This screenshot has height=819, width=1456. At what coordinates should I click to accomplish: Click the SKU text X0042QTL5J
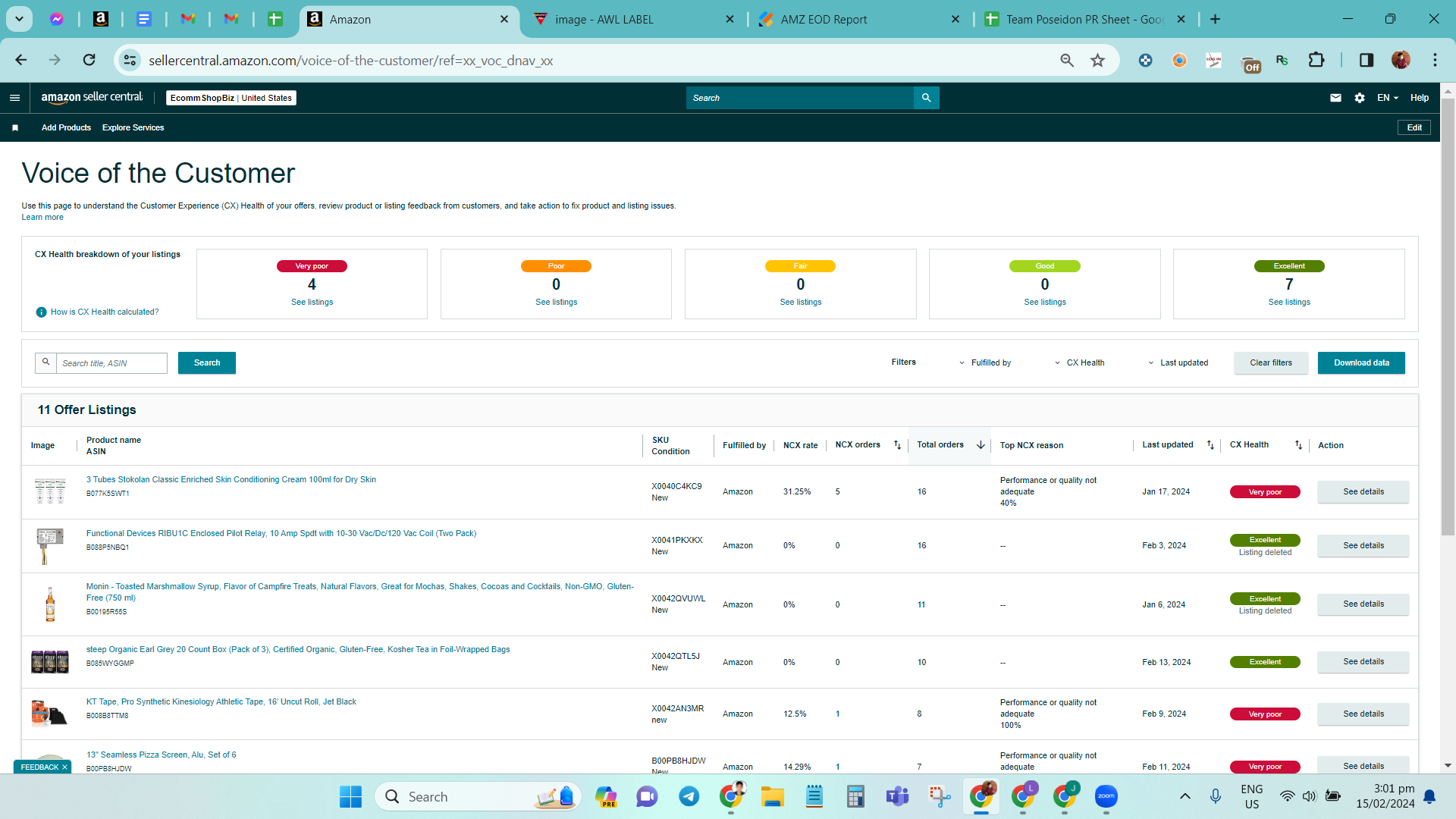(676, 657)
